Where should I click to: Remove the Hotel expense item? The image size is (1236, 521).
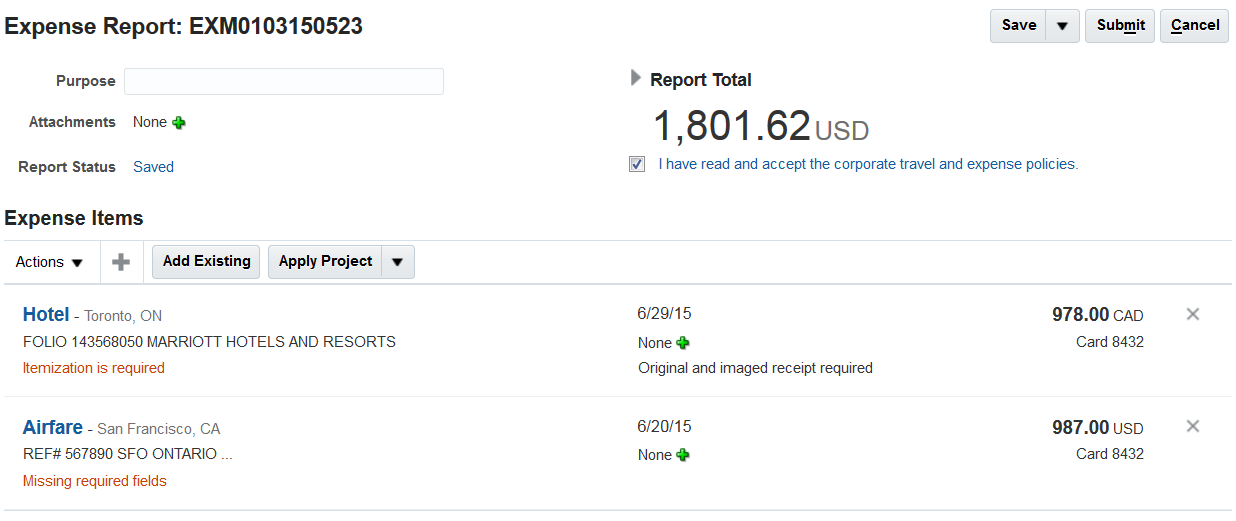click(1192, 314)
